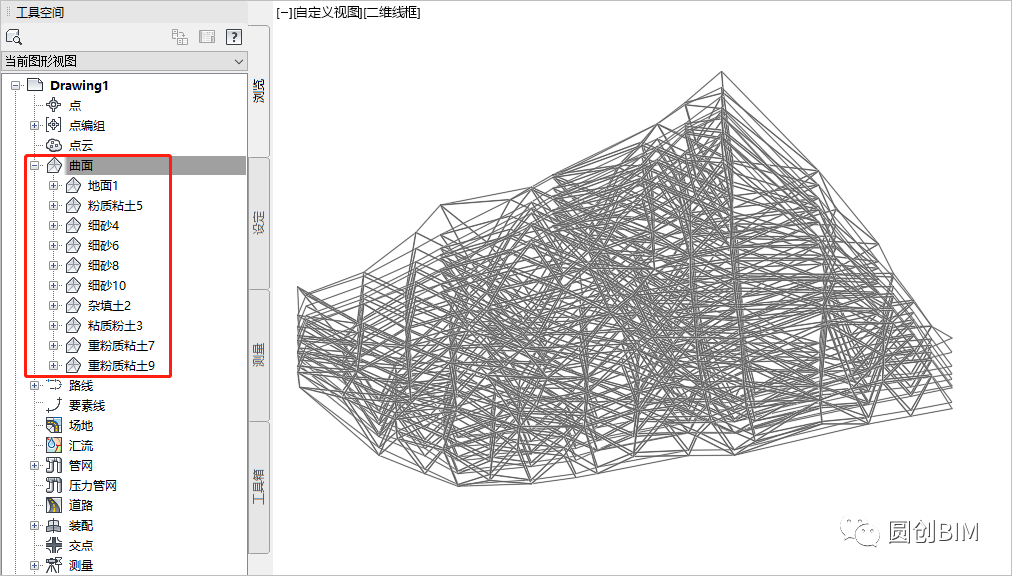Expand the 粘质粉土3 surface node

click(54, 325)
